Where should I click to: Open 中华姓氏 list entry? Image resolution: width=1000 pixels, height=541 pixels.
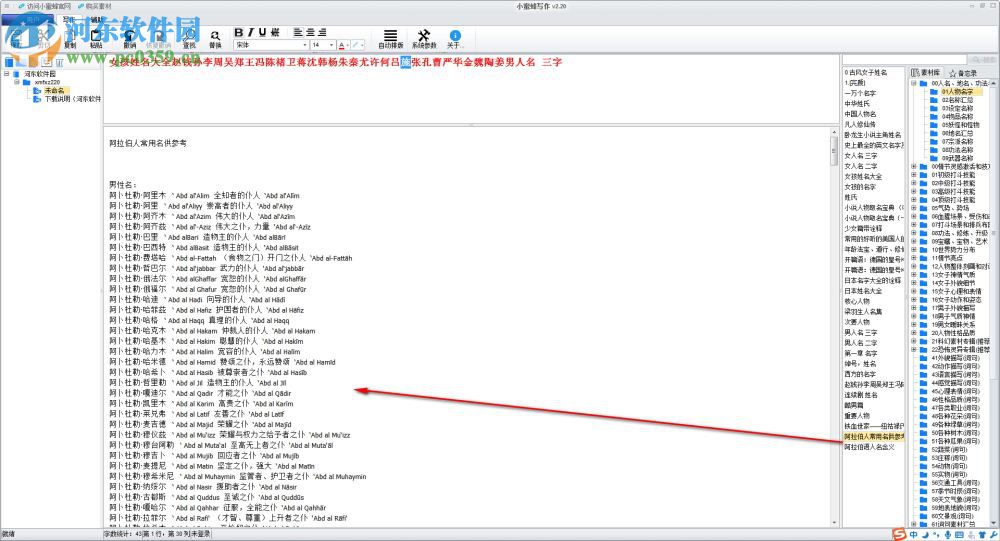pyautogui.click(x=857, y=103)
